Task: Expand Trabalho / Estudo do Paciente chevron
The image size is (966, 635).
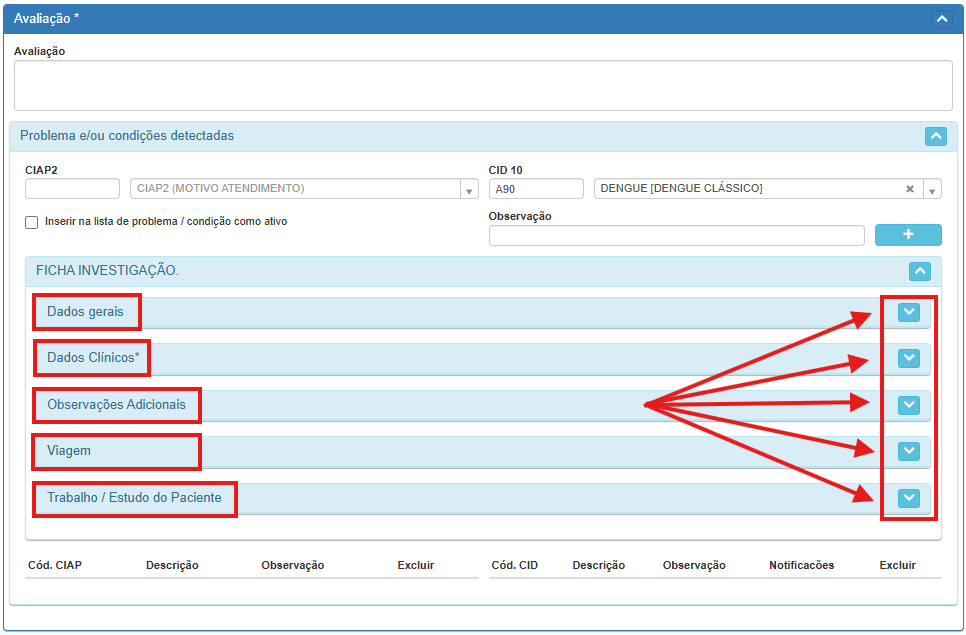Action: point(908,497)
